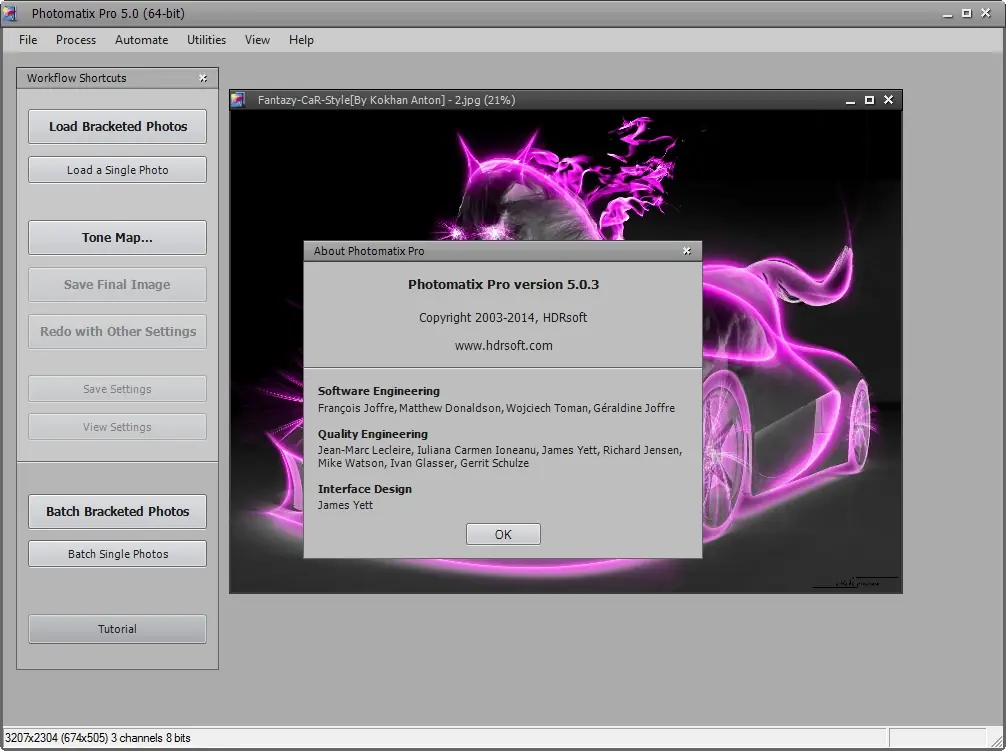Click Load a Single Photo button

[x=117, y=170]
